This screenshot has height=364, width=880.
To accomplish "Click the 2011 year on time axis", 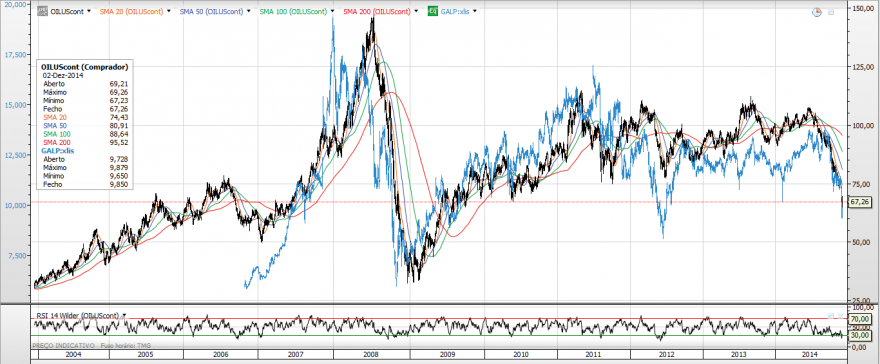I will pyautogui.click(x=594, y=354).
